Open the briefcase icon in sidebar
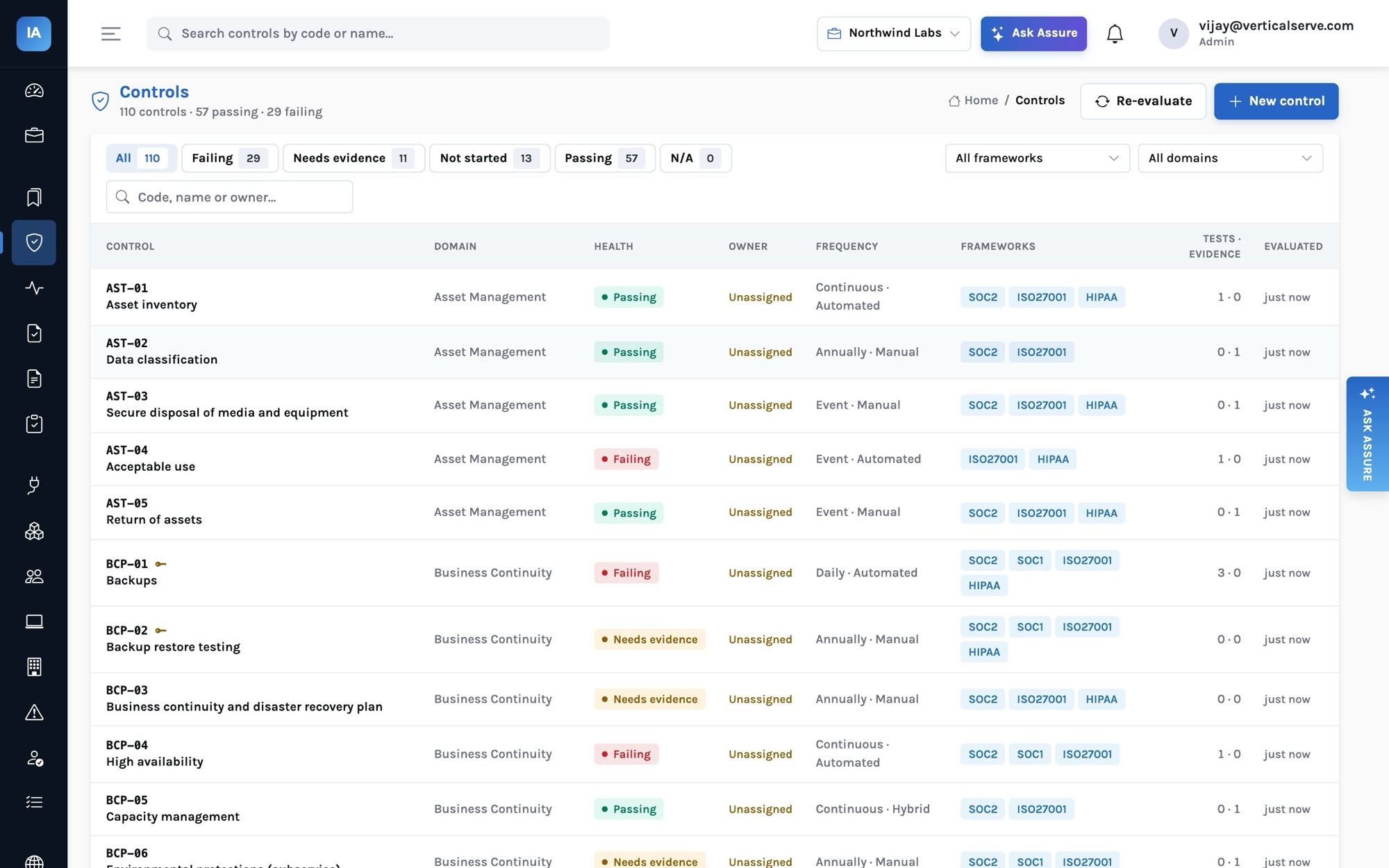This screenshot has height=868, width=1389. [34, 135]
